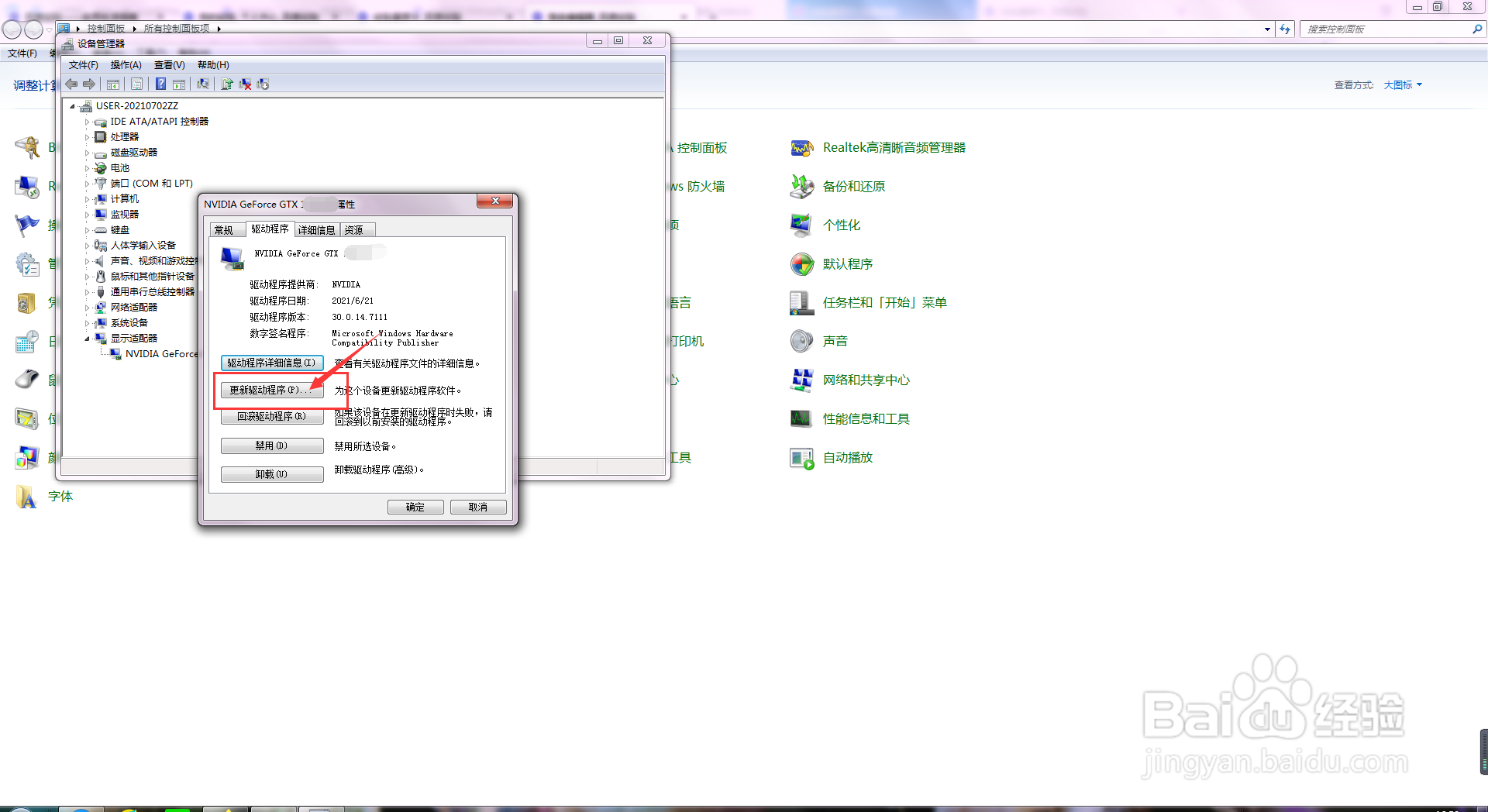
Task: Open the Fonts (字体) icon
Action: click(x=26, y=496)
